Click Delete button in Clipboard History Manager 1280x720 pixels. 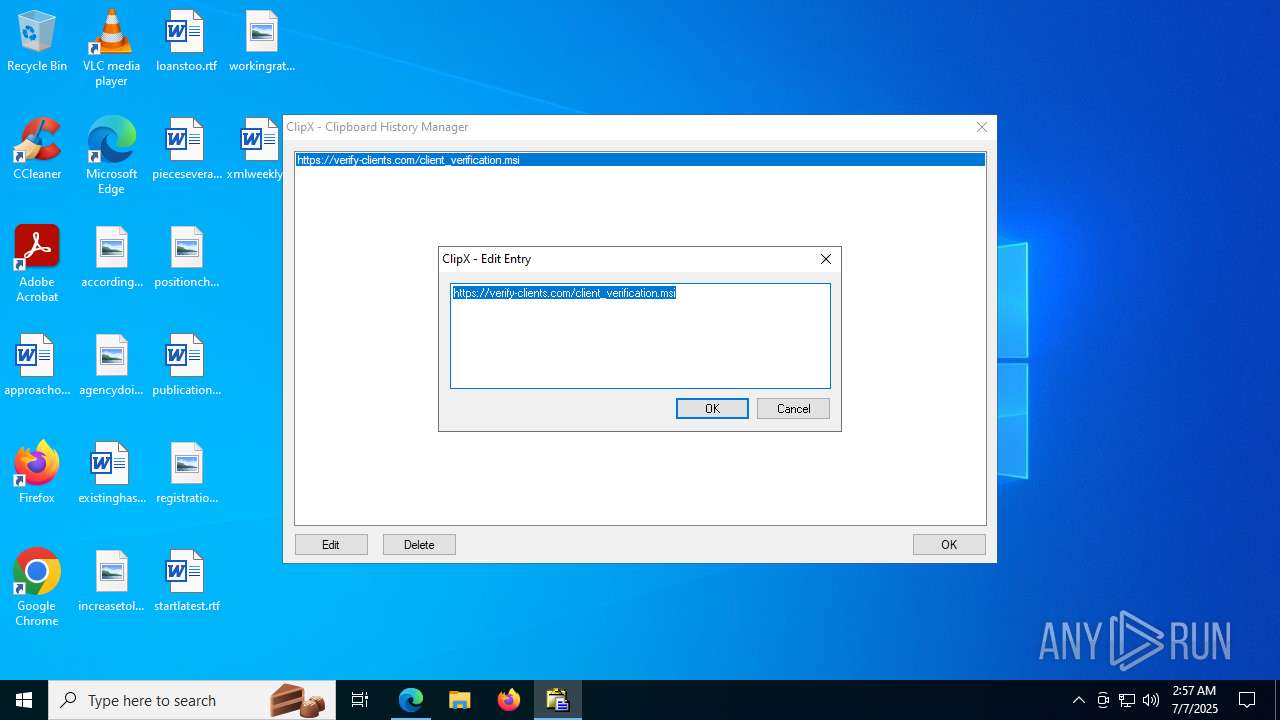coord(419,544)
